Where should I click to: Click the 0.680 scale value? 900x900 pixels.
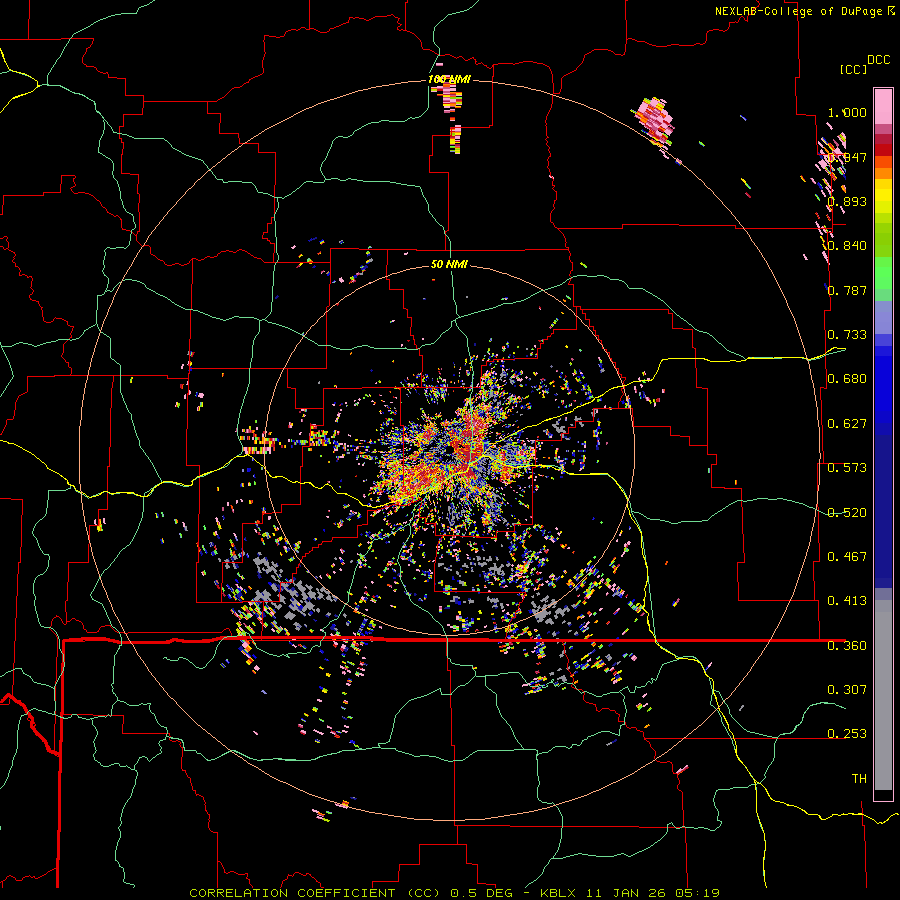pos(847,379)
